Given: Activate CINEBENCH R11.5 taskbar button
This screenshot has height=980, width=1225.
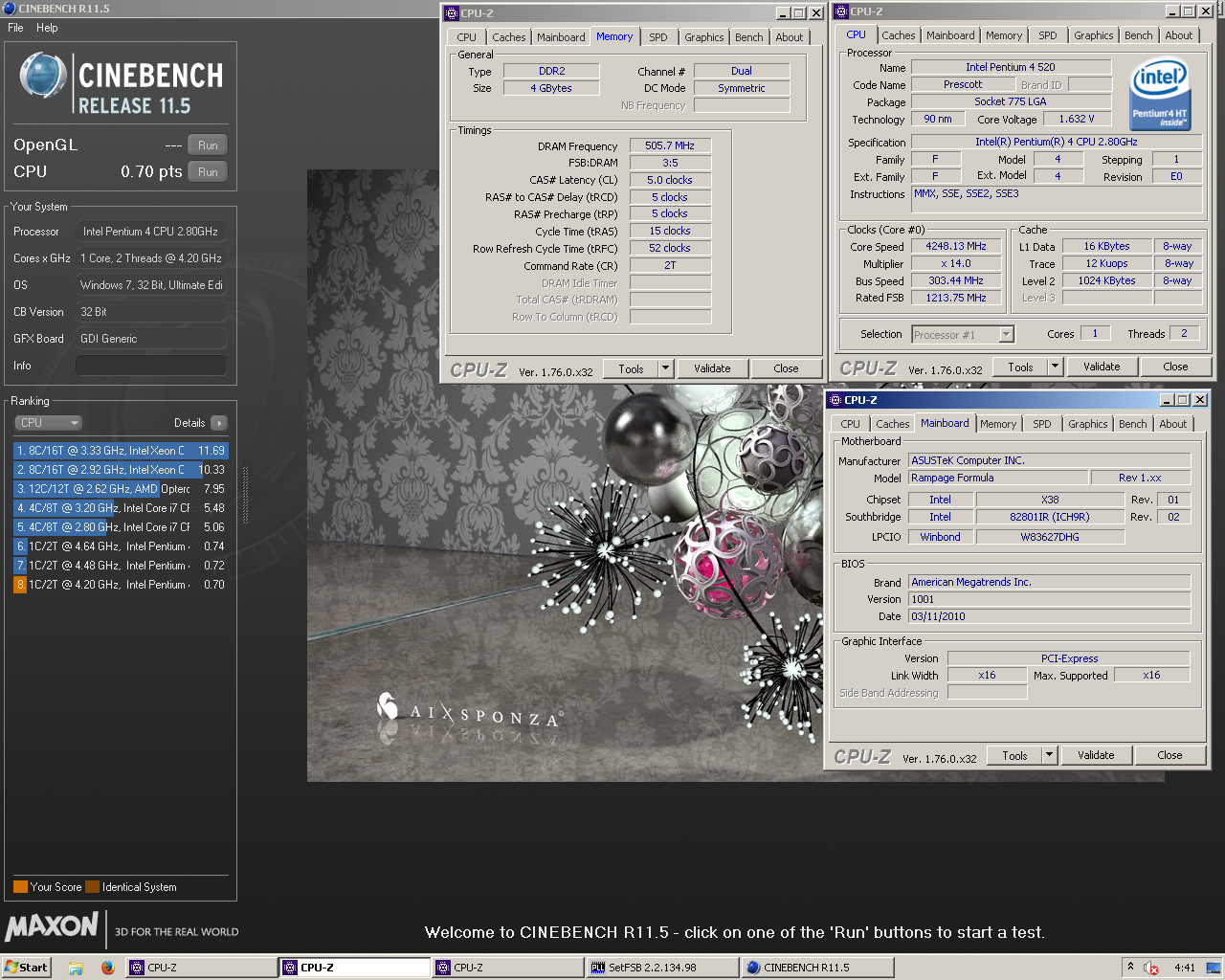Looking at the screenshot, I should [x=816, y=968].
